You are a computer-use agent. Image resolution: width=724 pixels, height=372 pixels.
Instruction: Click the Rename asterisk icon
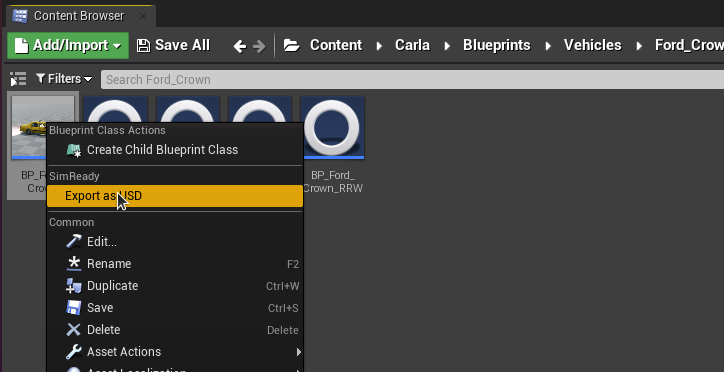74,264
